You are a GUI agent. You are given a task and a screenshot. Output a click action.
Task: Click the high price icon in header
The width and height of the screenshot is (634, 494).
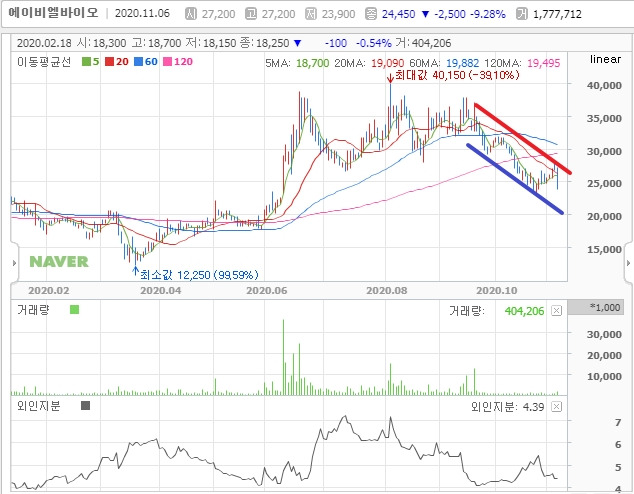[x=251, y=14]
